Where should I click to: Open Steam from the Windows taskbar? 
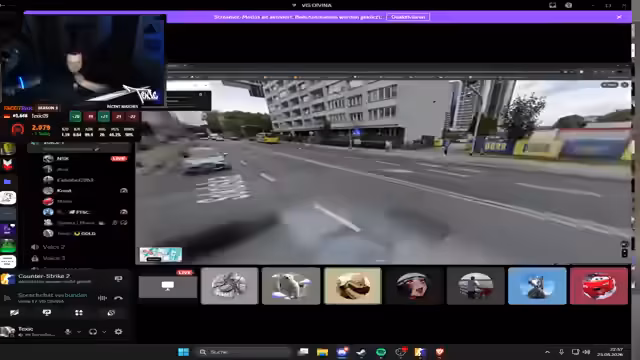[361, 352]
